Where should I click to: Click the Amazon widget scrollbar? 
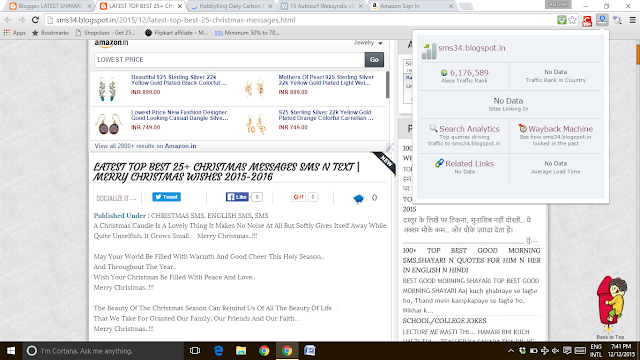pyautogui.click(x=387, y=85)
